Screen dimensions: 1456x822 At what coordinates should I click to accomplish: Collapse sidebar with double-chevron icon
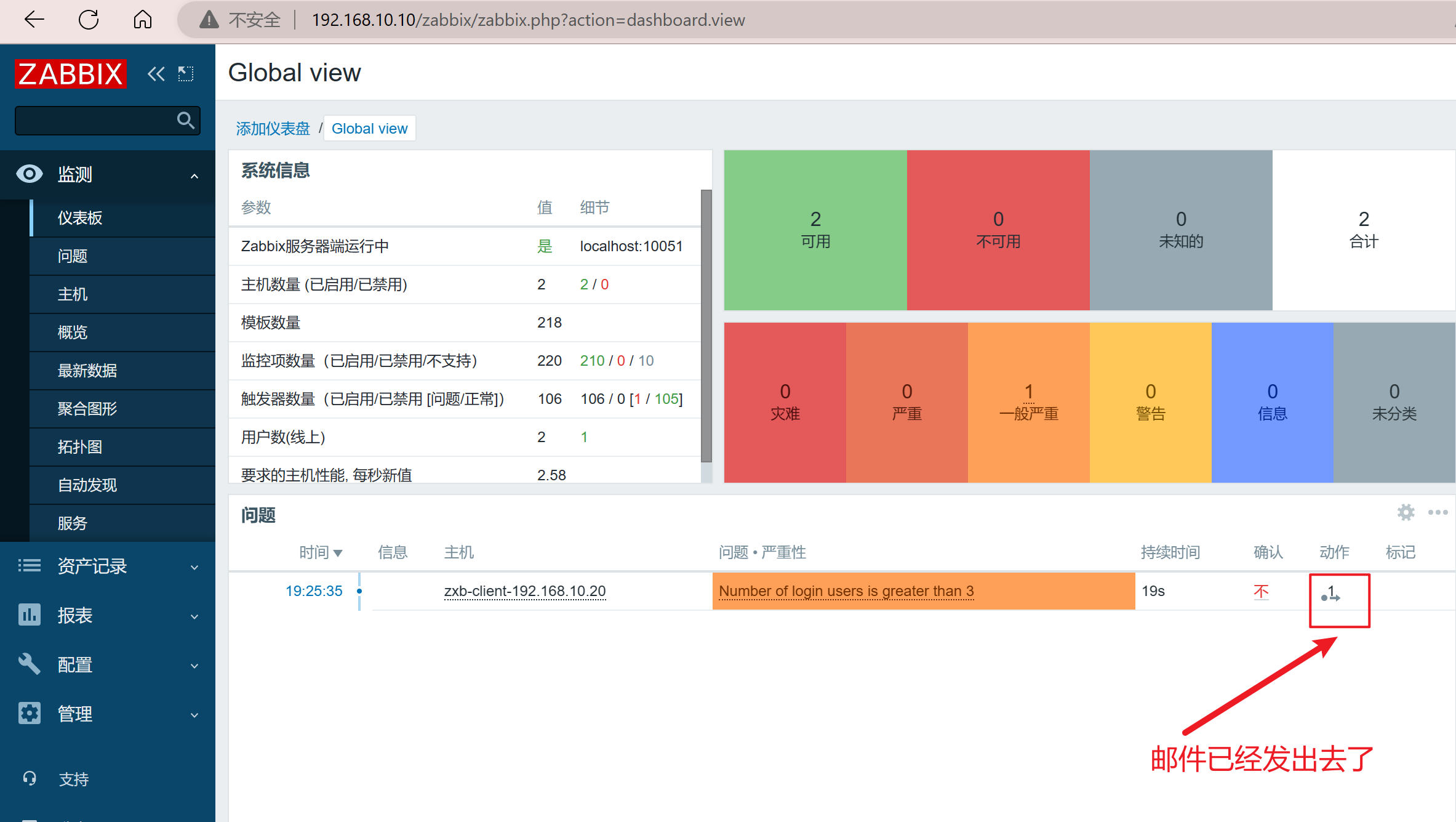[156, 74]
